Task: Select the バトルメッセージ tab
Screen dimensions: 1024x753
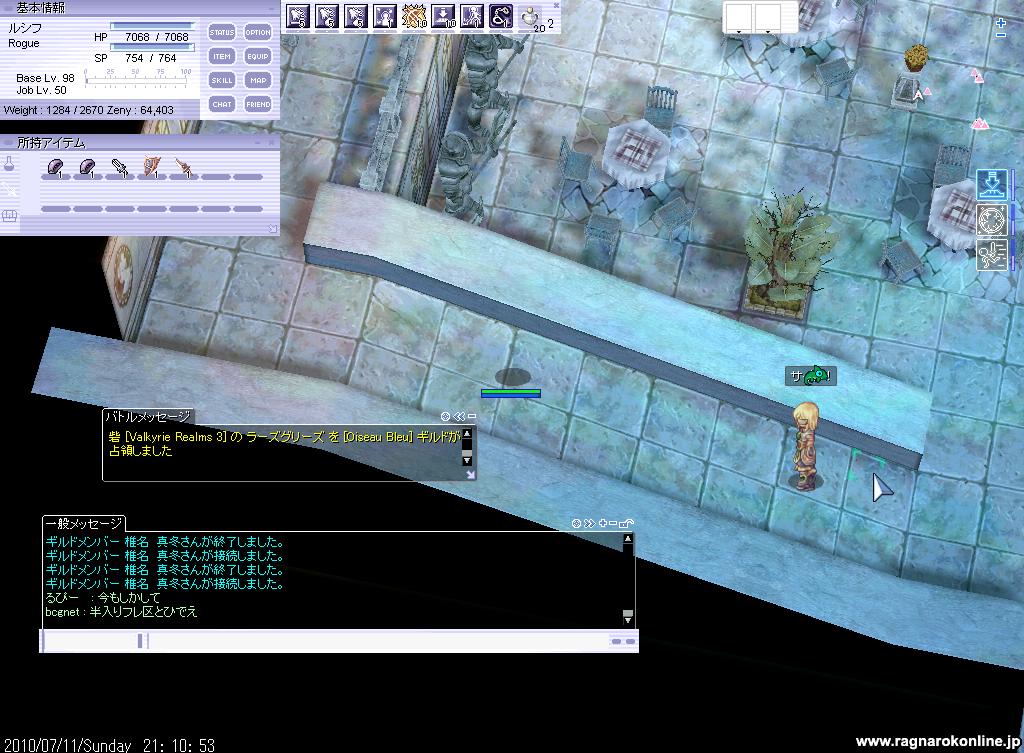Action: click(148, 417)
